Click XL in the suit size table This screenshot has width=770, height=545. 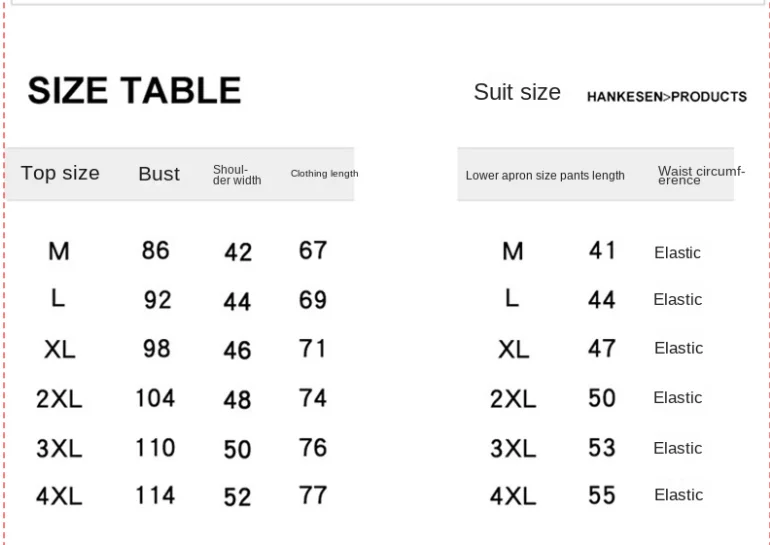coord(513,350)
